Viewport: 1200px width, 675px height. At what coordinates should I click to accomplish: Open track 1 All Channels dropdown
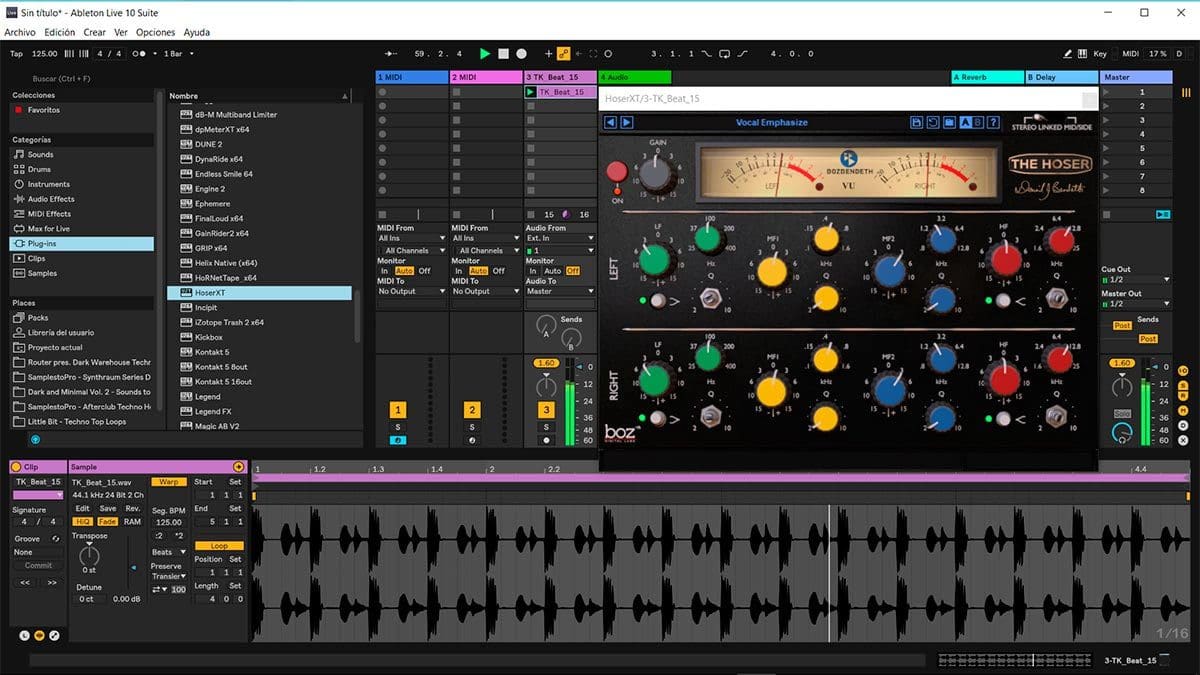click(x=411, y=250)
